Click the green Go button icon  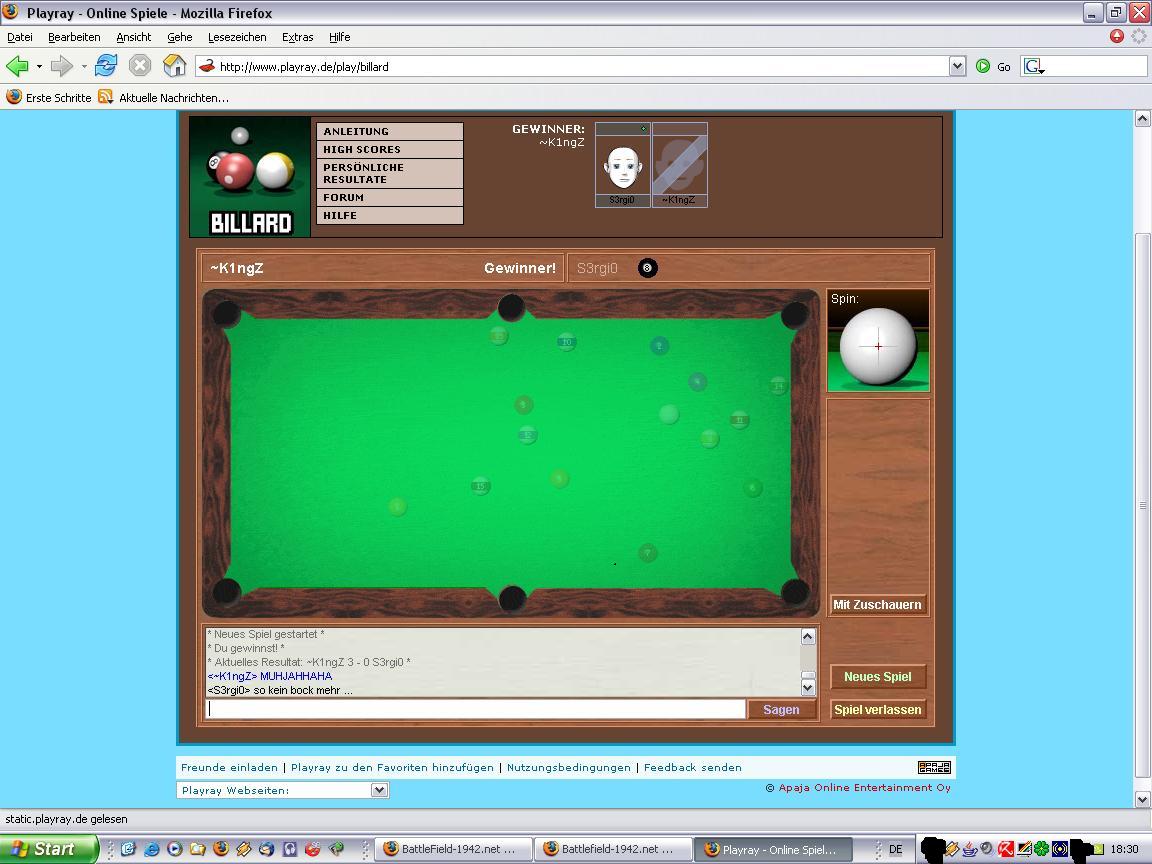tap(983, 66)
